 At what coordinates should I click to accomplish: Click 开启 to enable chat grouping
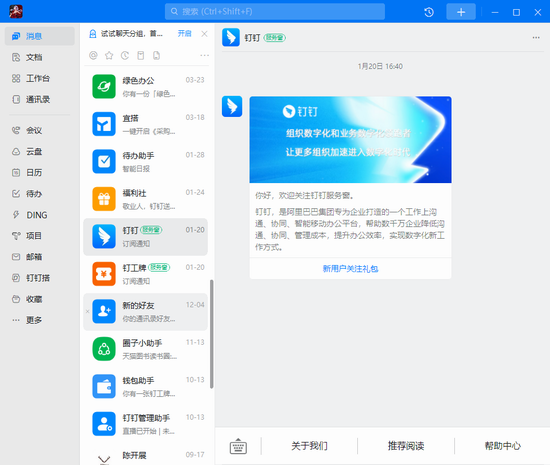pyautogui.click(x=185, y=34)
